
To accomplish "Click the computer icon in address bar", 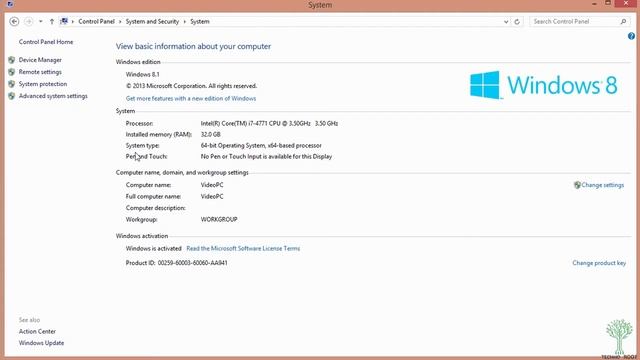I will click(x=64, y=21).
